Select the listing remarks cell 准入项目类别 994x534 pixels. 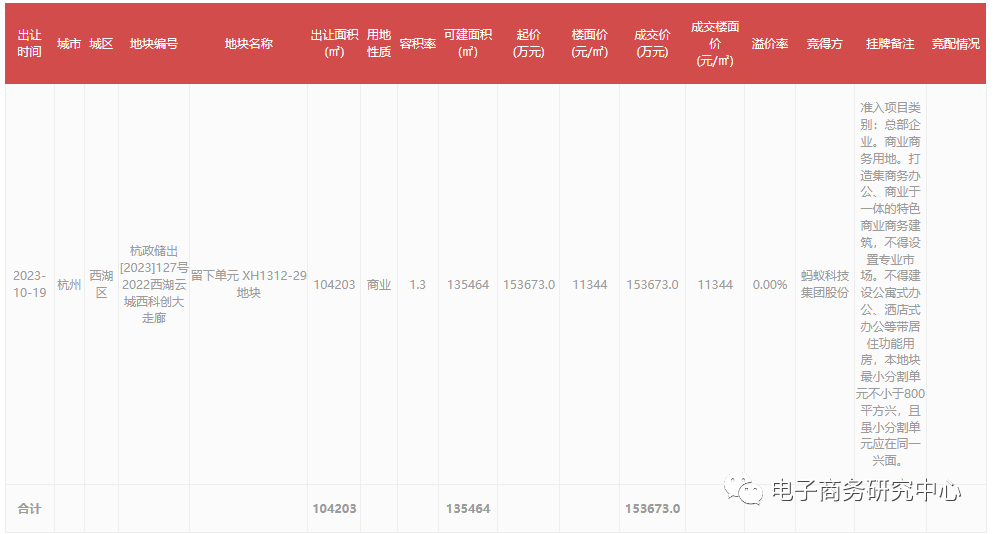point(890,284)
